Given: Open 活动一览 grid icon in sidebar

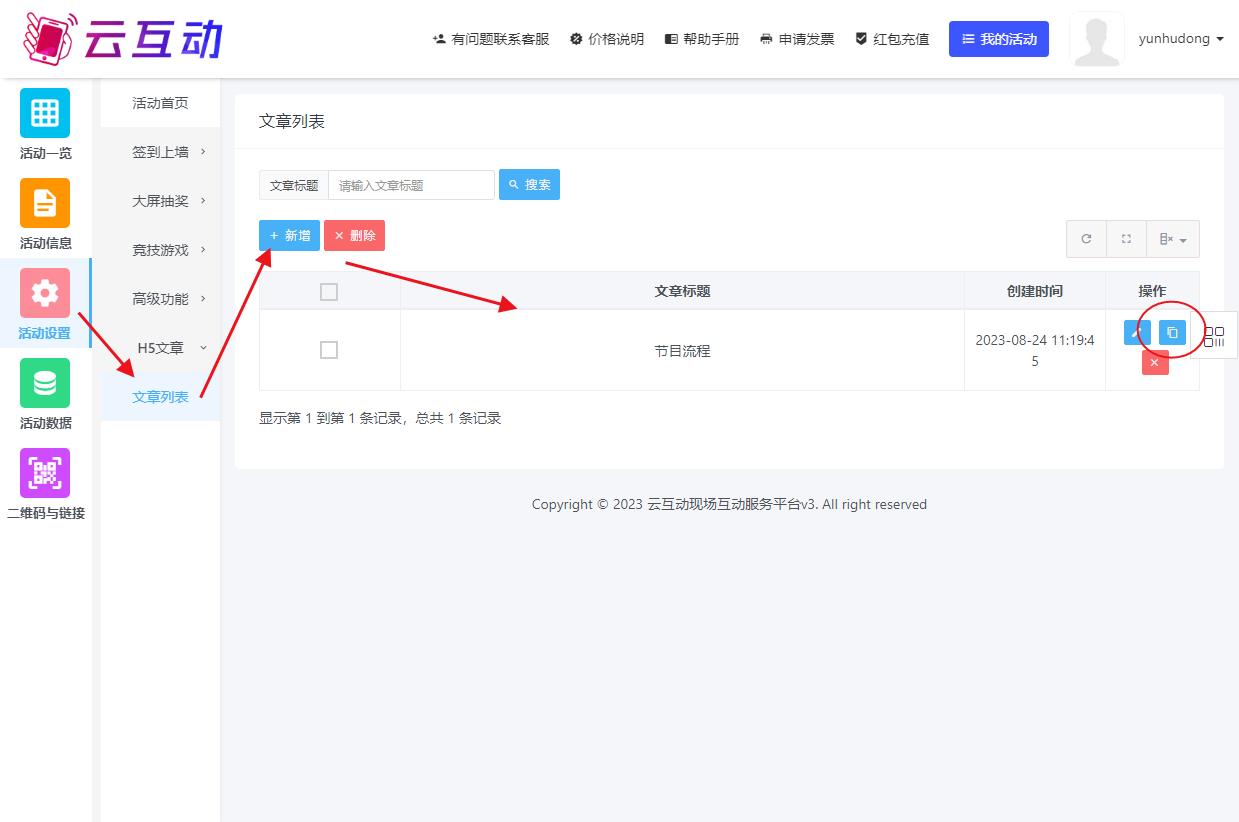Looking at the screenshot, I should tap(45, 113).
